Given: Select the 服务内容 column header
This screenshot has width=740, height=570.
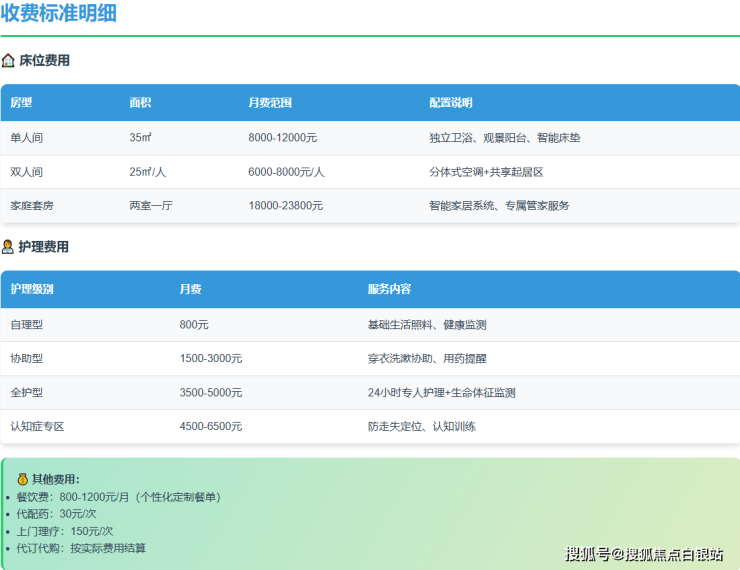Looking at the screenshot, I should pyautogui.click(x=389, y=289).
